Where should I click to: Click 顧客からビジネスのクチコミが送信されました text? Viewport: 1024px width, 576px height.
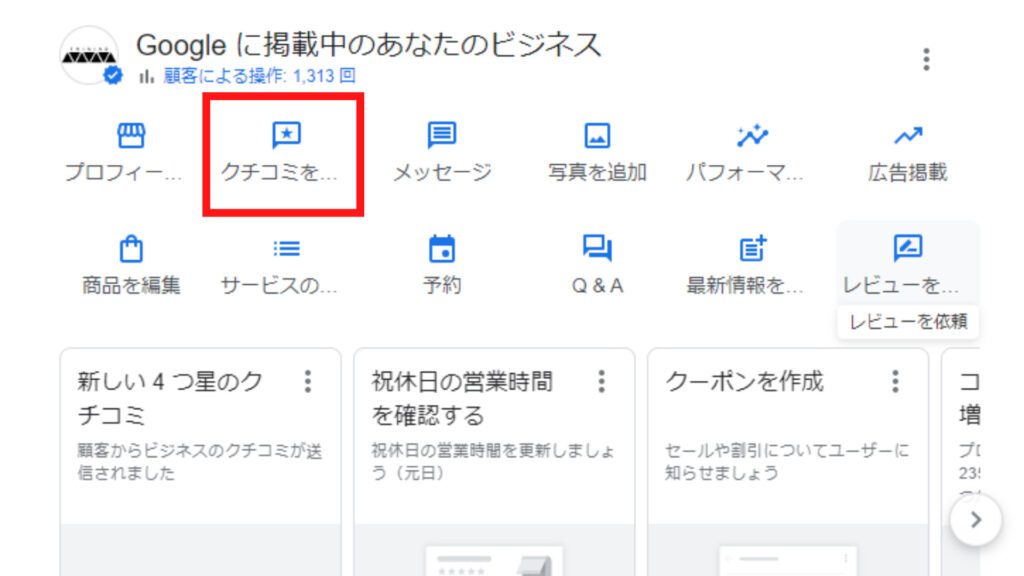200,462
